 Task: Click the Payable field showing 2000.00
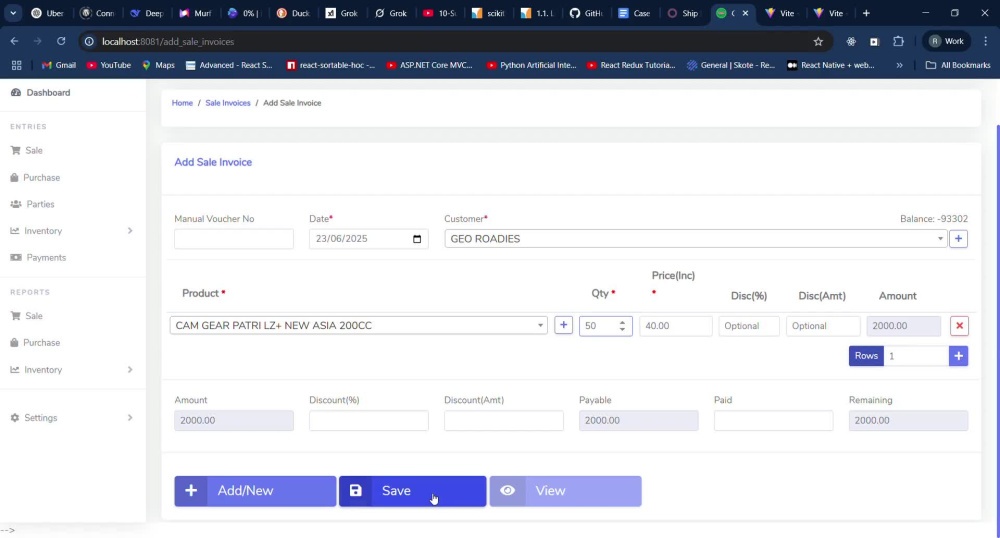[638, 420]
